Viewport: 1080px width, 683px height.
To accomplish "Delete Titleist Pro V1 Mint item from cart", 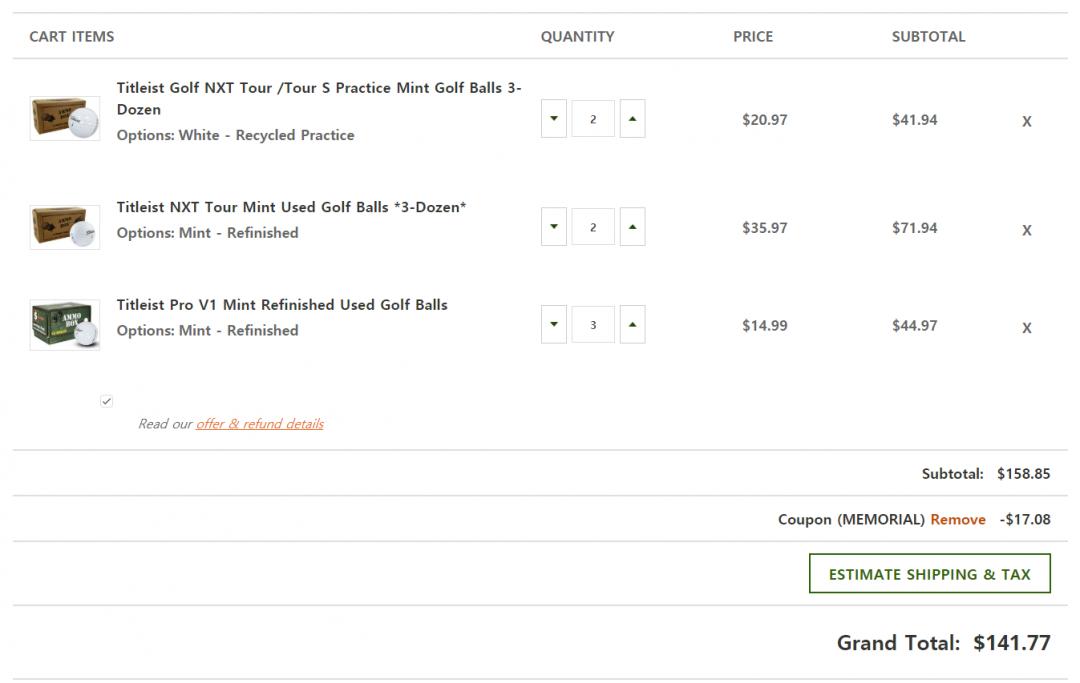I will click(x=1026, y=328).
